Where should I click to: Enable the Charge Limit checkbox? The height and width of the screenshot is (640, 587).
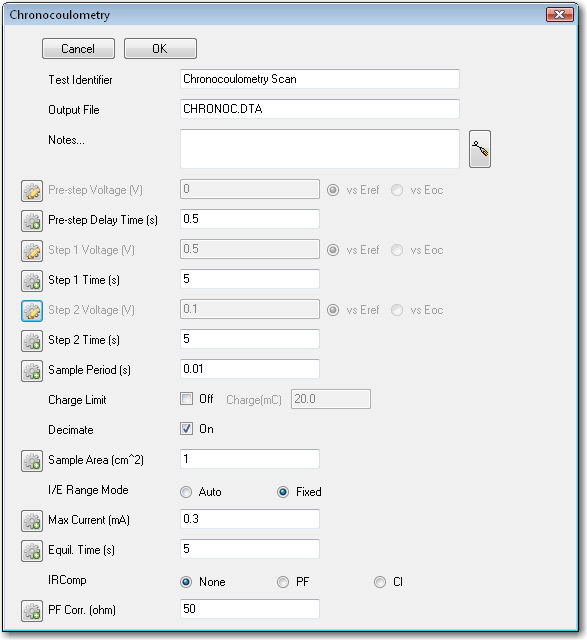tap(187, 399)
